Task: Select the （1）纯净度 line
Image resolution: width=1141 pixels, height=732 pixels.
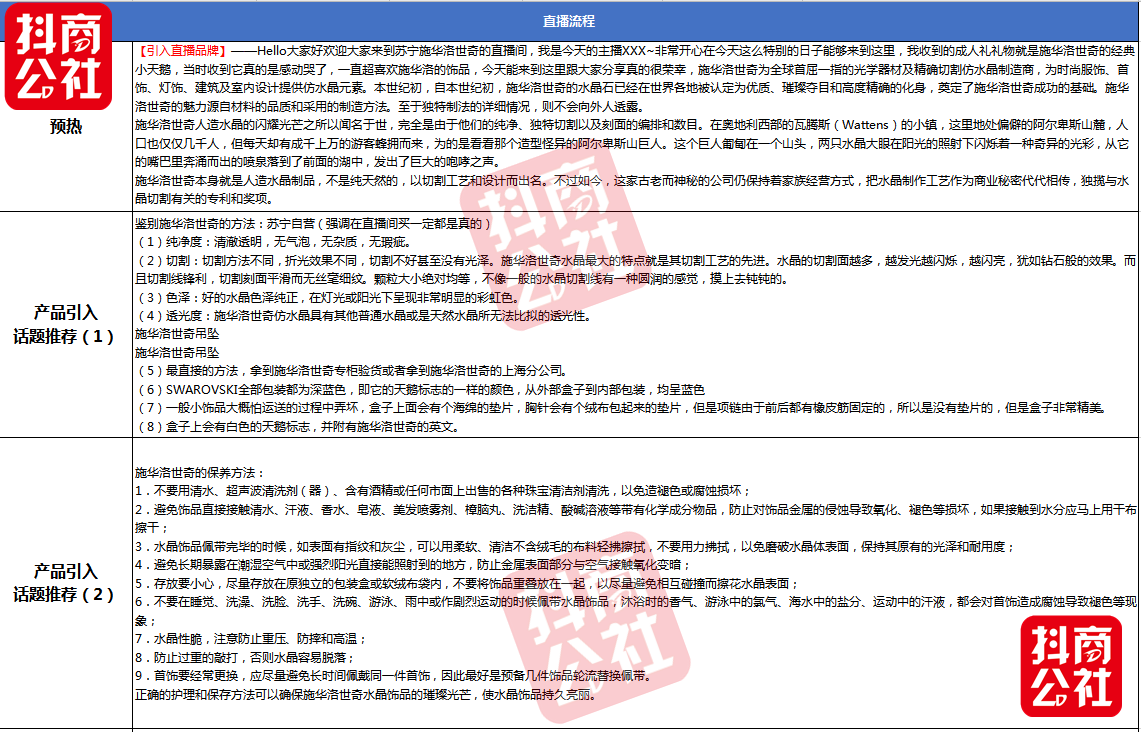Action: pyautogui.click(x=274, y=242)
